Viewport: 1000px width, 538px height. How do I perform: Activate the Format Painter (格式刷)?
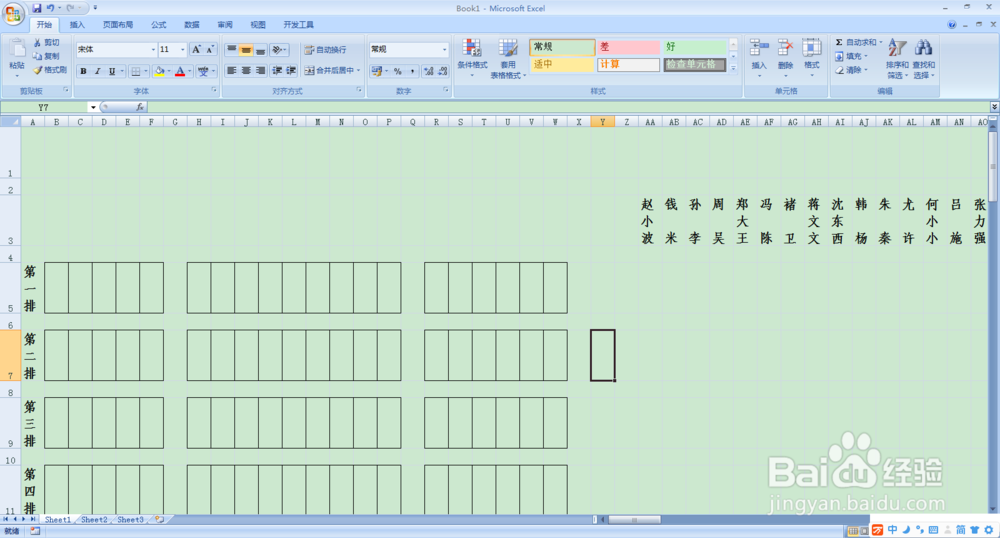(x=50, y=70)
